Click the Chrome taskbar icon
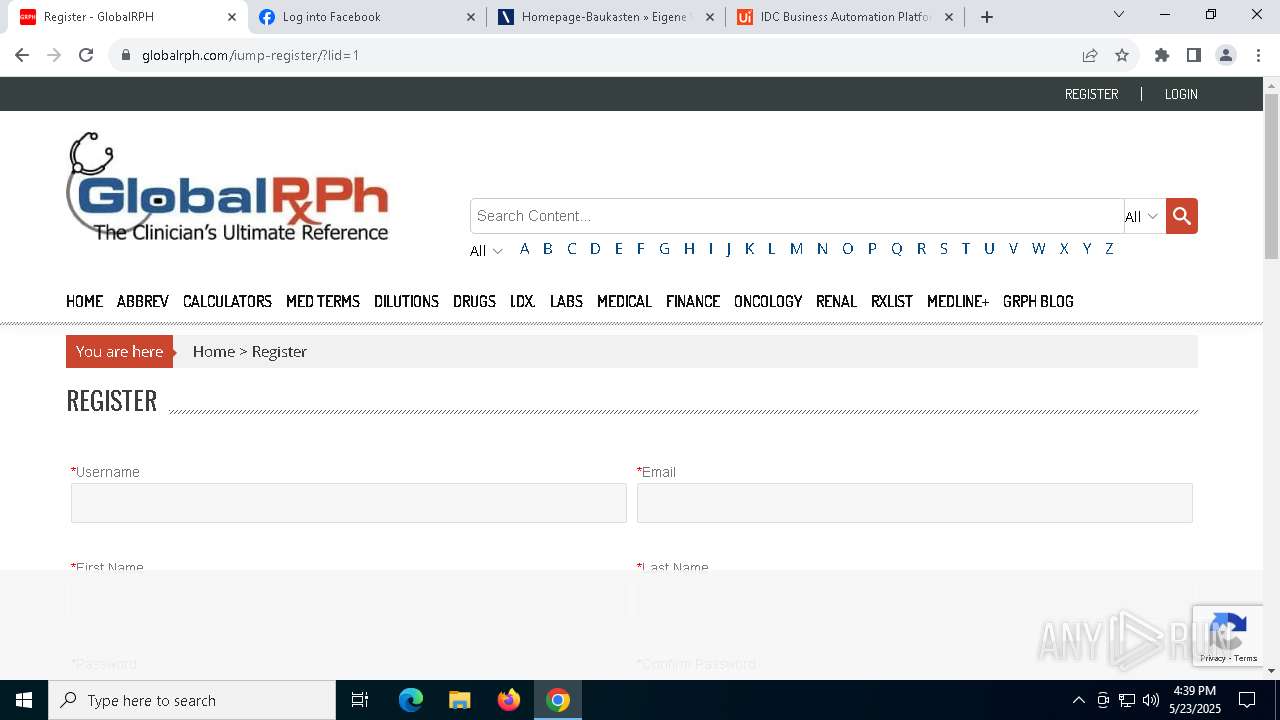 pos(558,700)
